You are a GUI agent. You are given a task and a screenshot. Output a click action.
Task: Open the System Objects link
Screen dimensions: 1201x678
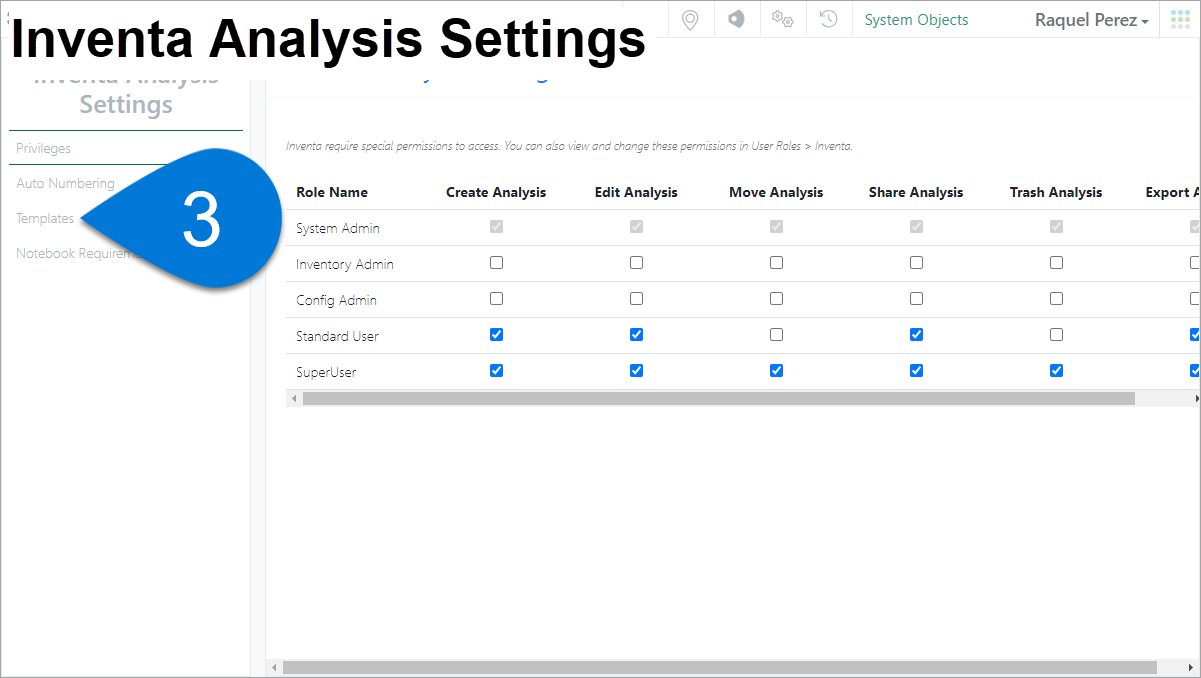[x=916, y=20]
